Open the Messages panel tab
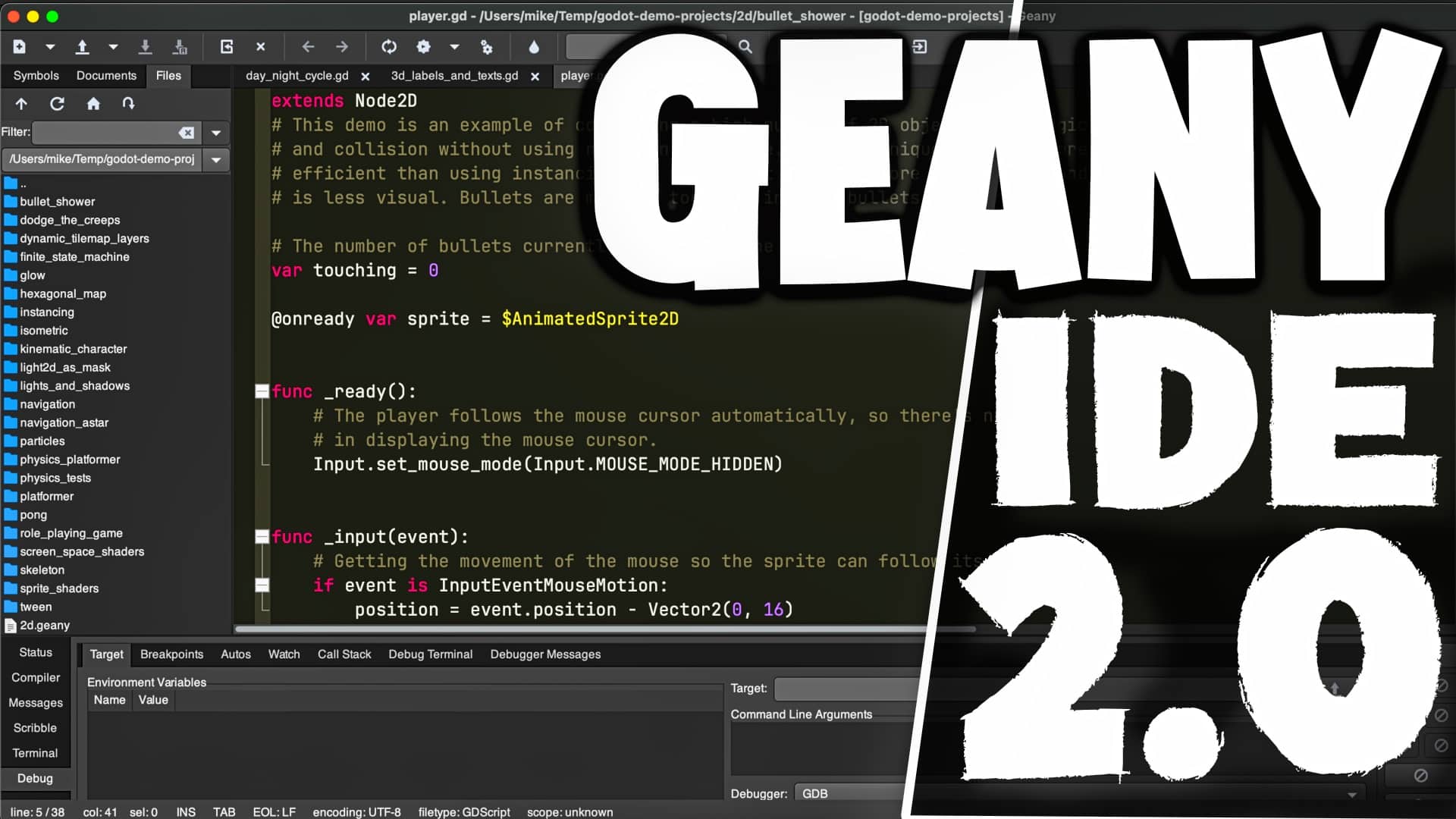This screenshot has height=819, width=1456. 36,703
